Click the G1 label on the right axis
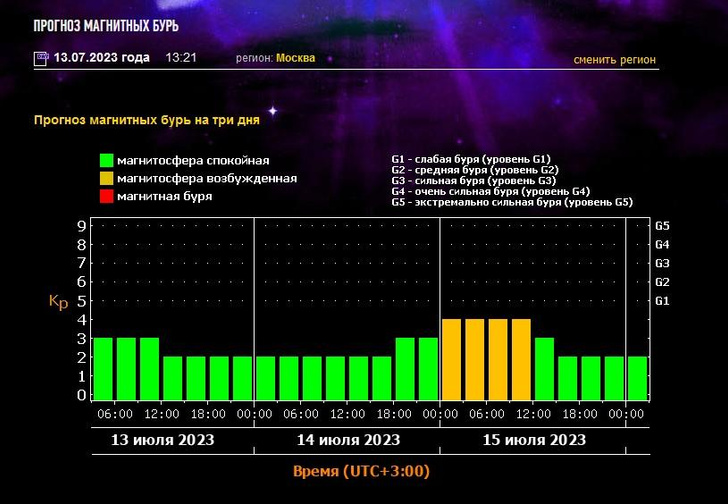This screenshot has width=728, height=504. coord(663,301)
